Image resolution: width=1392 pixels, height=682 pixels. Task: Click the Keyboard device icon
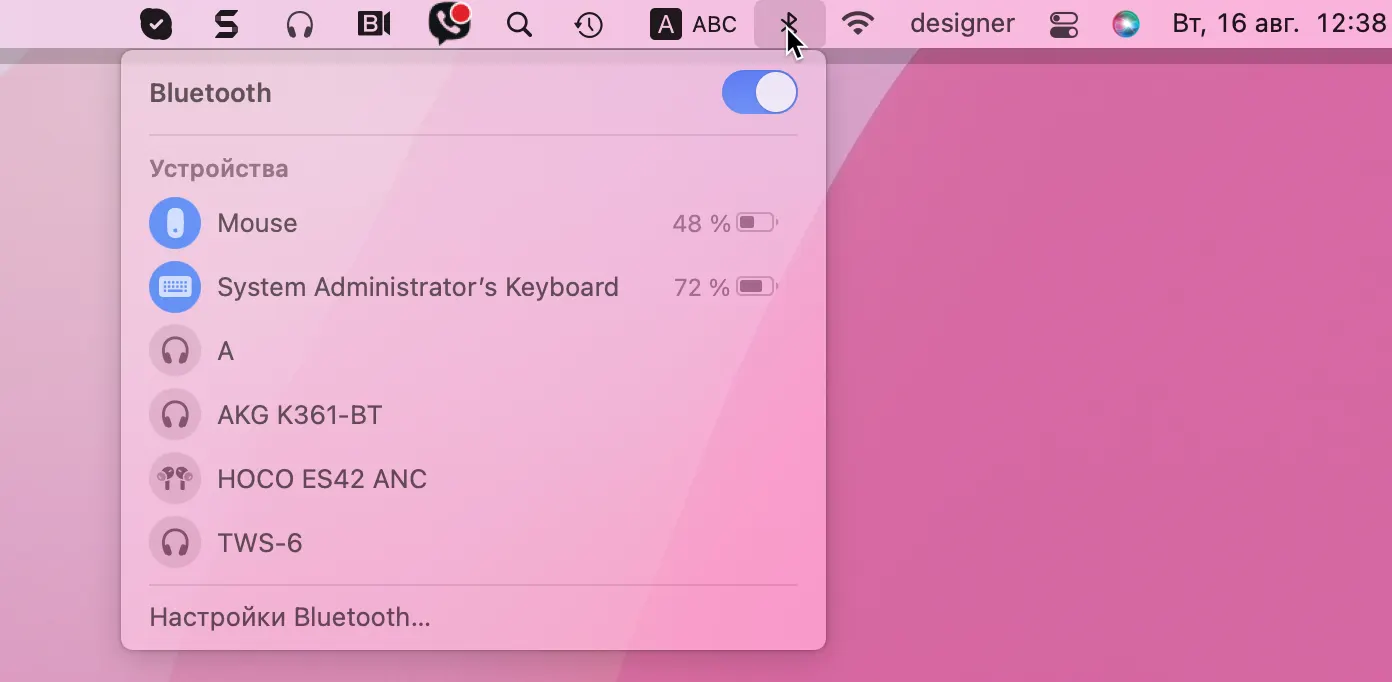click(175, 287)
